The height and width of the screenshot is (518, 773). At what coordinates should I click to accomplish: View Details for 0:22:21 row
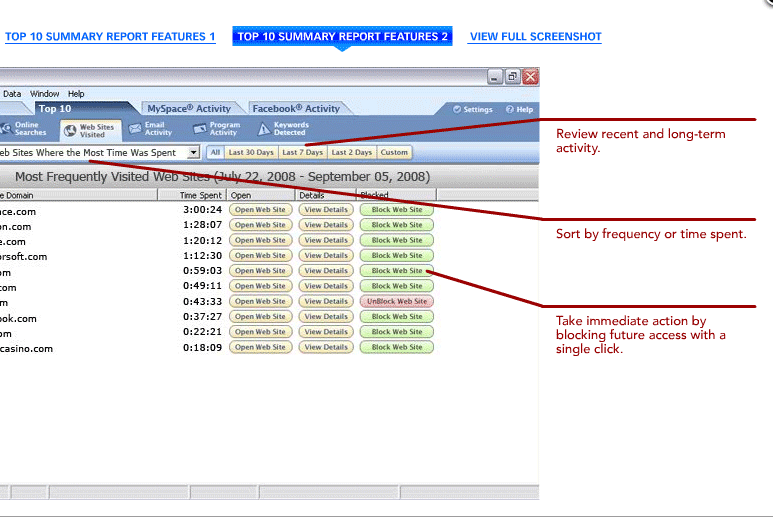326,332
